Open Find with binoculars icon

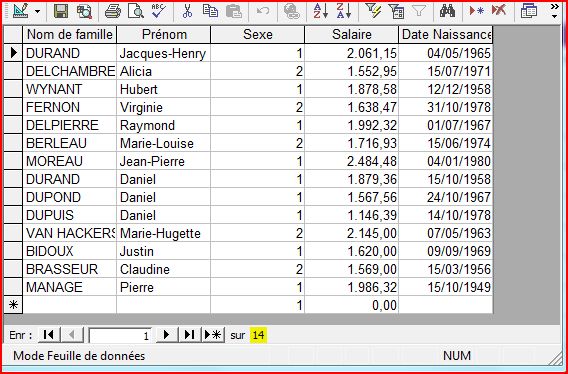pyautogui.click(x=447, y=12)
